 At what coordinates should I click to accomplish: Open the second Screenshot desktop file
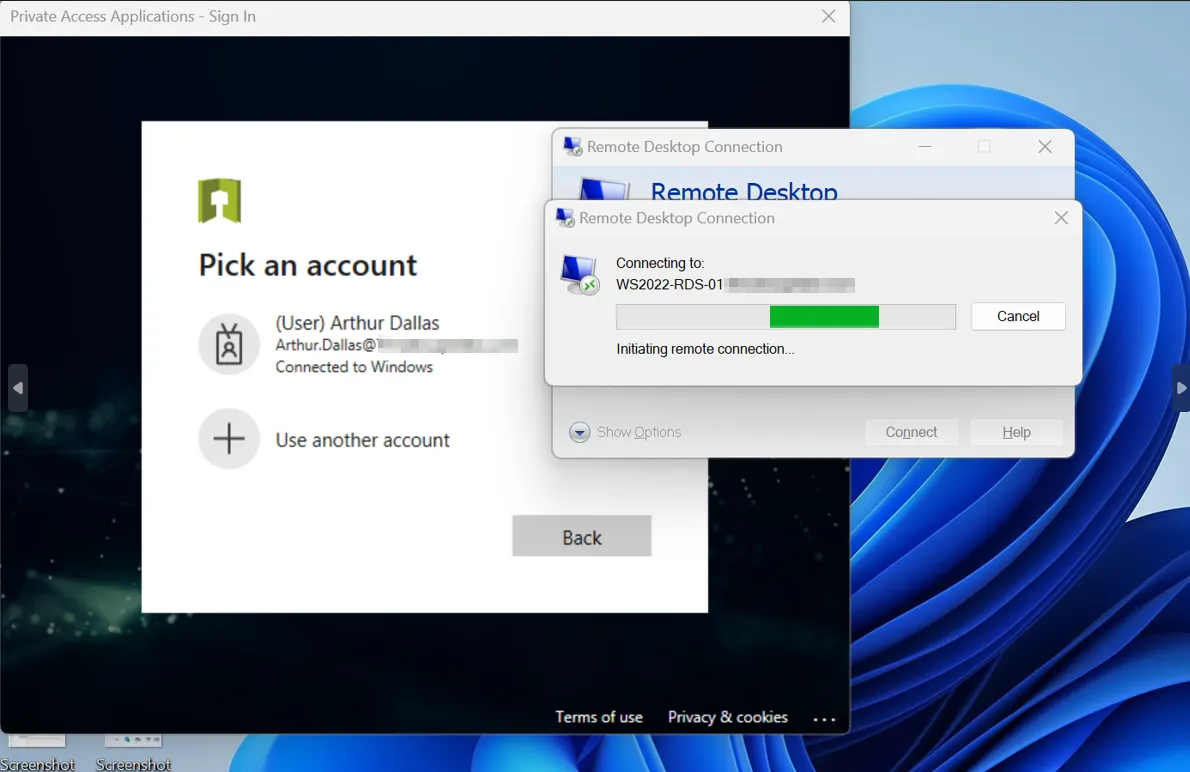(x=134, y=752)
